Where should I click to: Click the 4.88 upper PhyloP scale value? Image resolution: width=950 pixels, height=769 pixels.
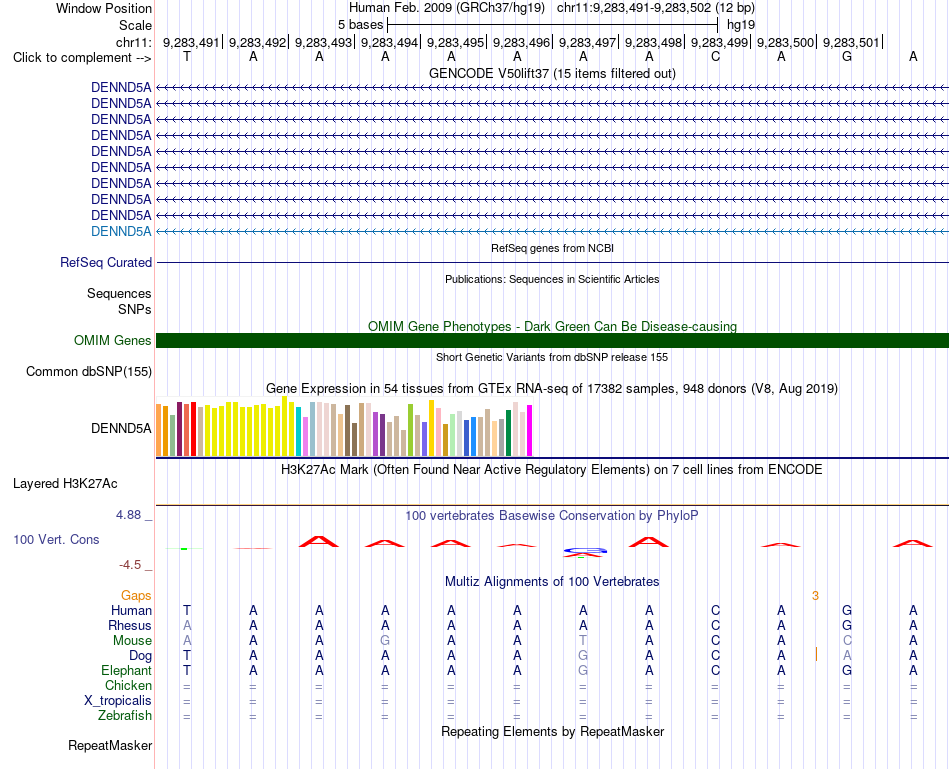click(128, 515)
